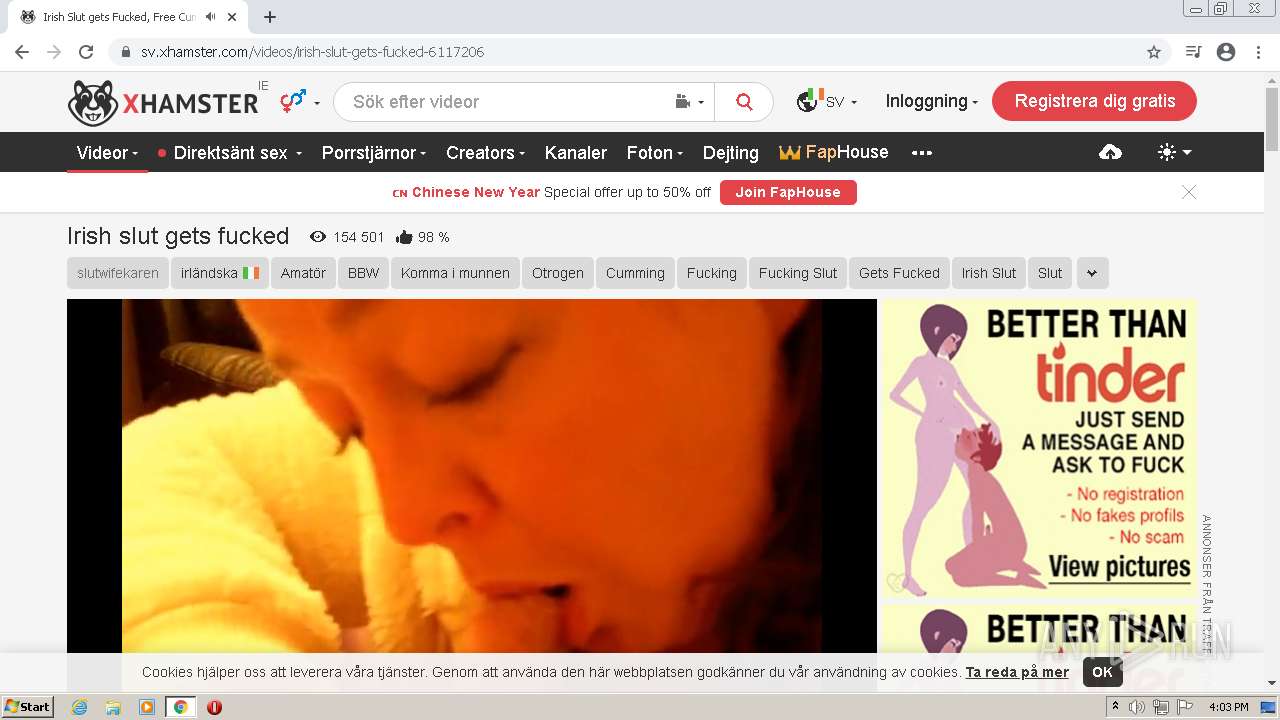This screenshot has width=1280, height=720.
Task: Click the page scrollbar down arrow
Action: (1272, 683)
